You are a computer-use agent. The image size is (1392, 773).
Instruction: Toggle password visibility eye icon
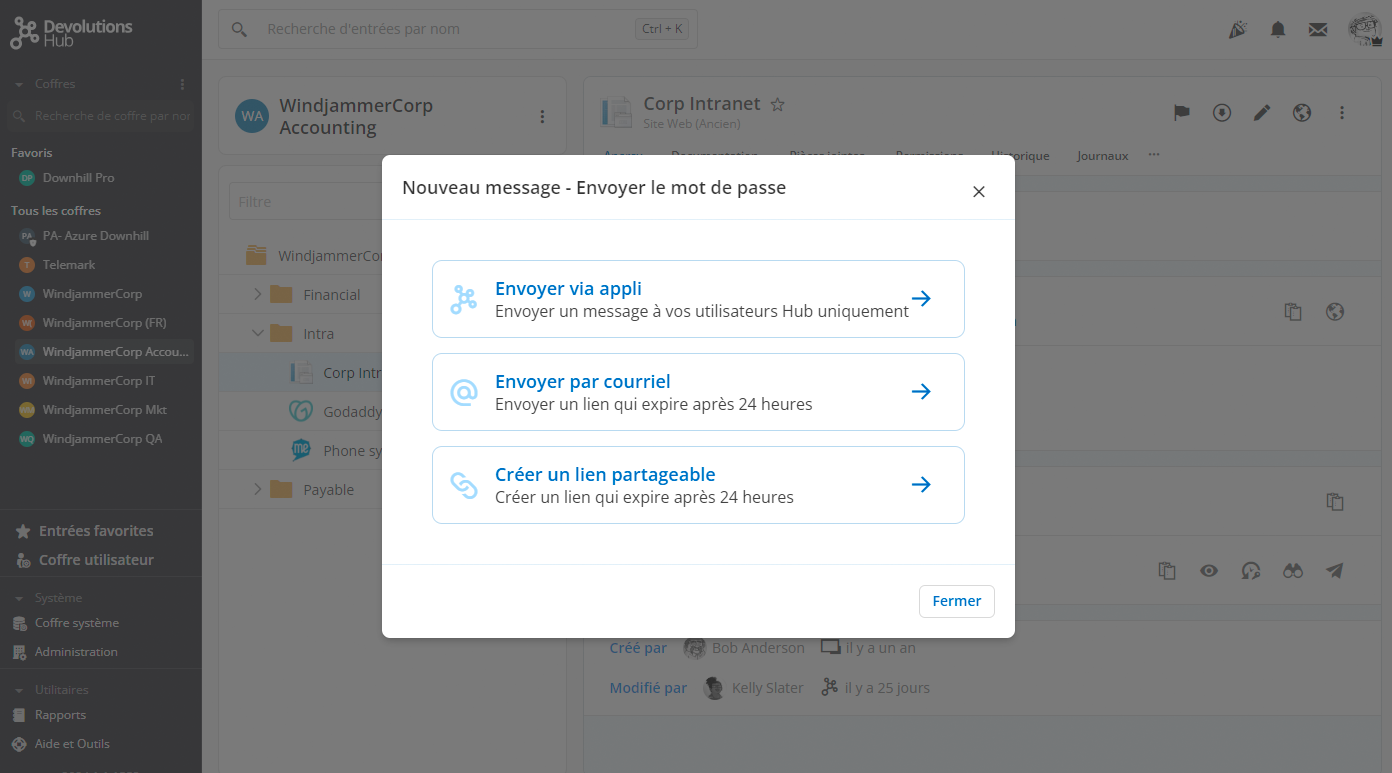[1209, 571]
